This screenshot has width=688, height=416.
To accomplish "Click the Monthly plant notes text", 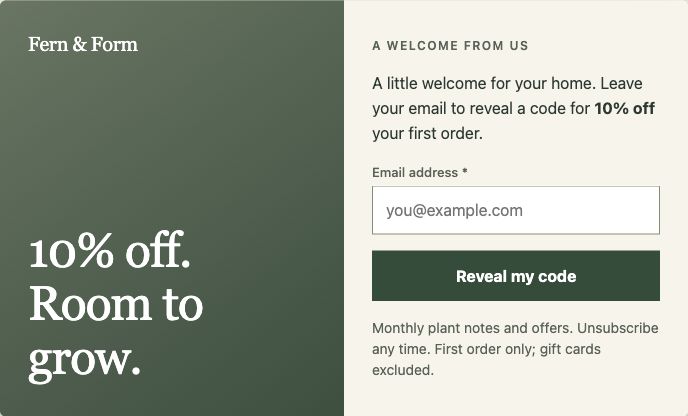I will (449, 328).
